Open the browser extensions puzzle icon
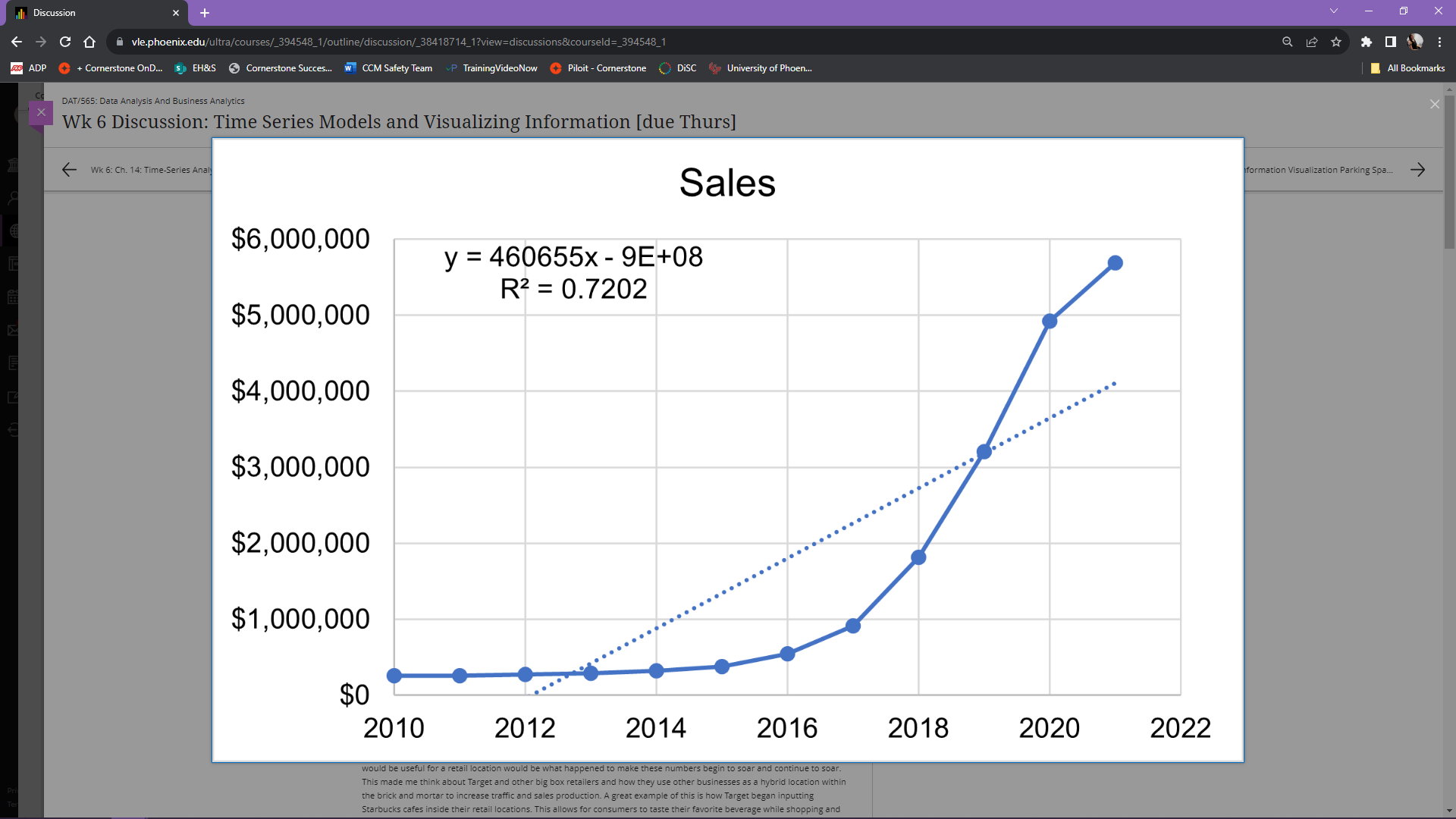The image size is (1456, 819). 1367,42
